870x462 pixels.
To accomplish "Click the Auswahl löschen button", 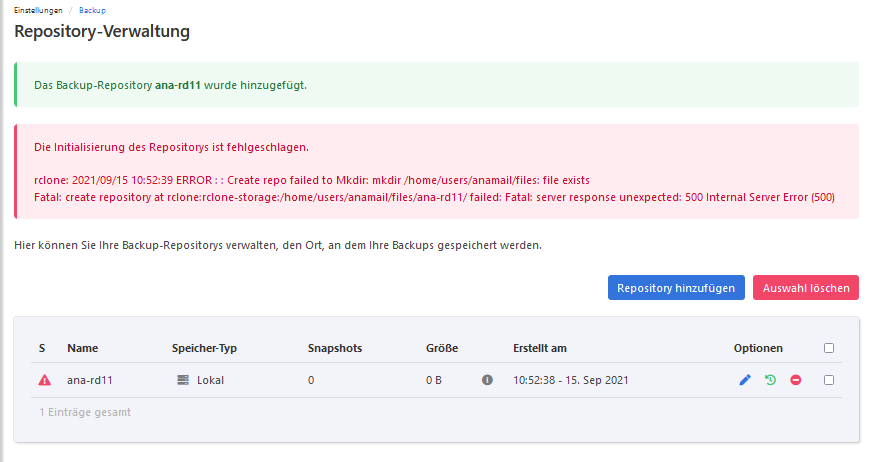I will 805,288.
